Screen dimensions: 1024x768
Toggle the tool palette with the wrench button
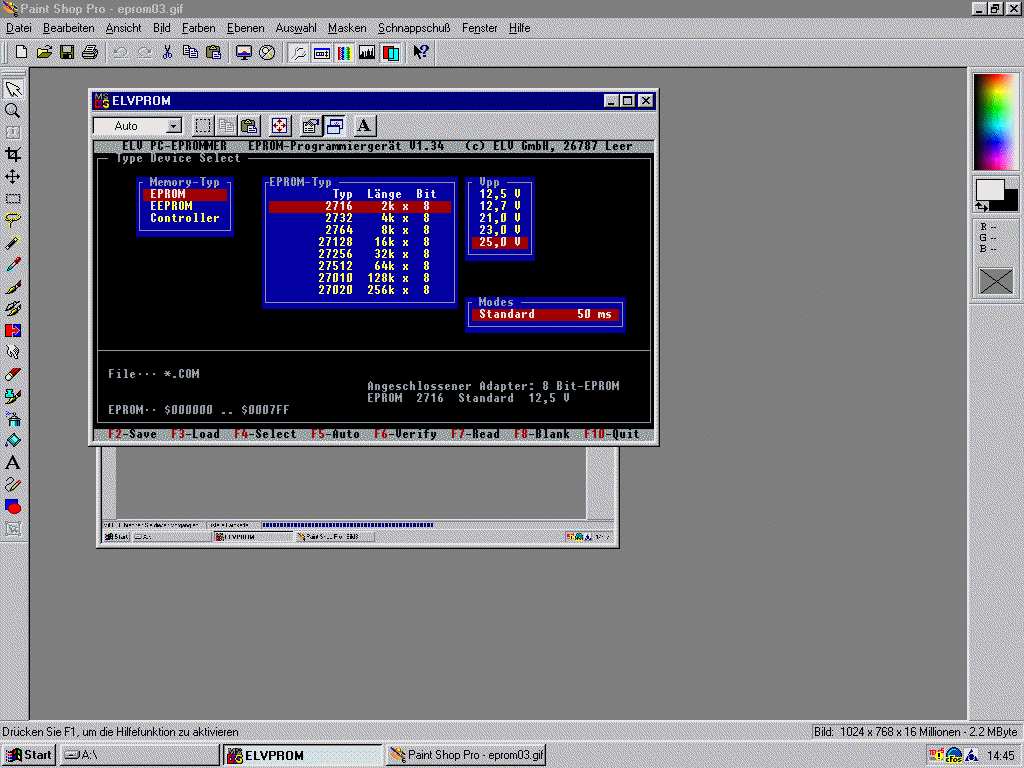(x=298, y=52)
